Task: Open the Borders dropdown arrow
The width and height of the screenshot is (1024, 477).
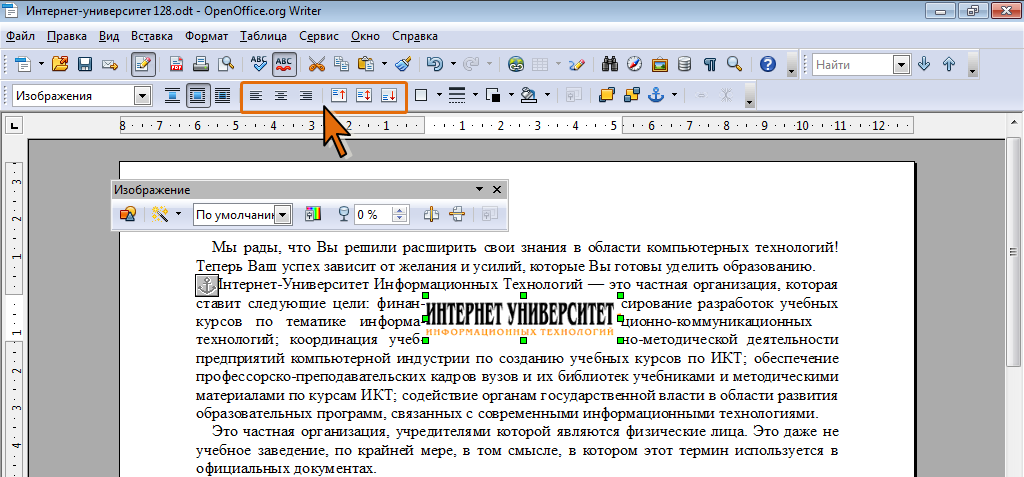Action: point(440,96)
